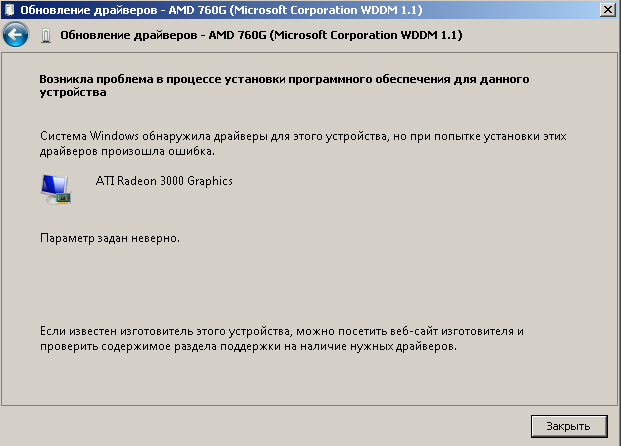Image resolution: width=621 pixels, height=446 pixels.
Task: Click the window title bar text
Action: (x=200, y=8)
